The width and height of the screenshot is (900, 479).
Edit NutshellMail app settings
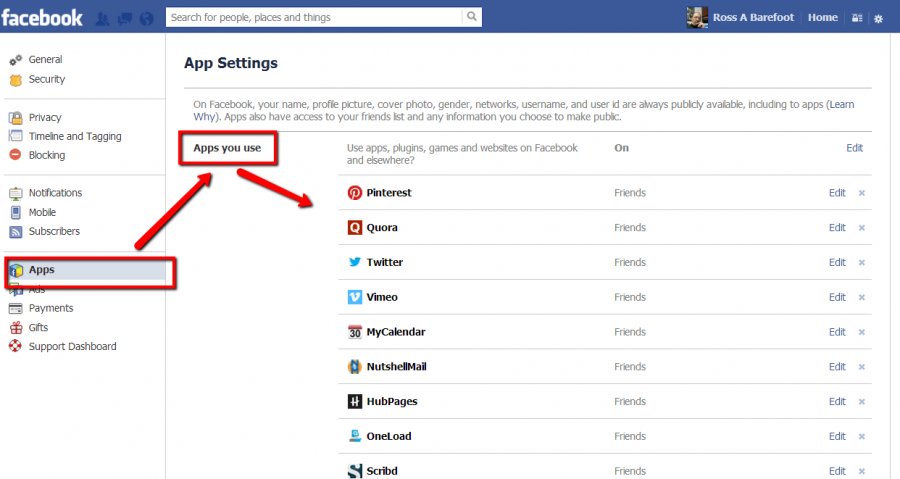[x=837, y=367]
